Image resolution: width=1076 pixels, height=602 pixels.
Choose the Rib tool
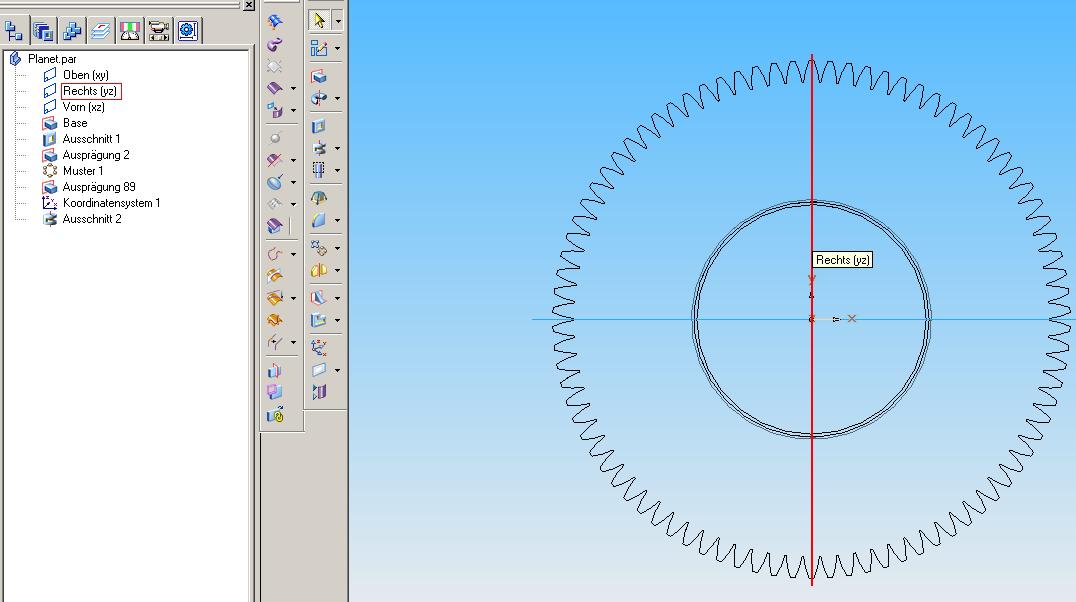pyautogui.click(x=319, y=297)
